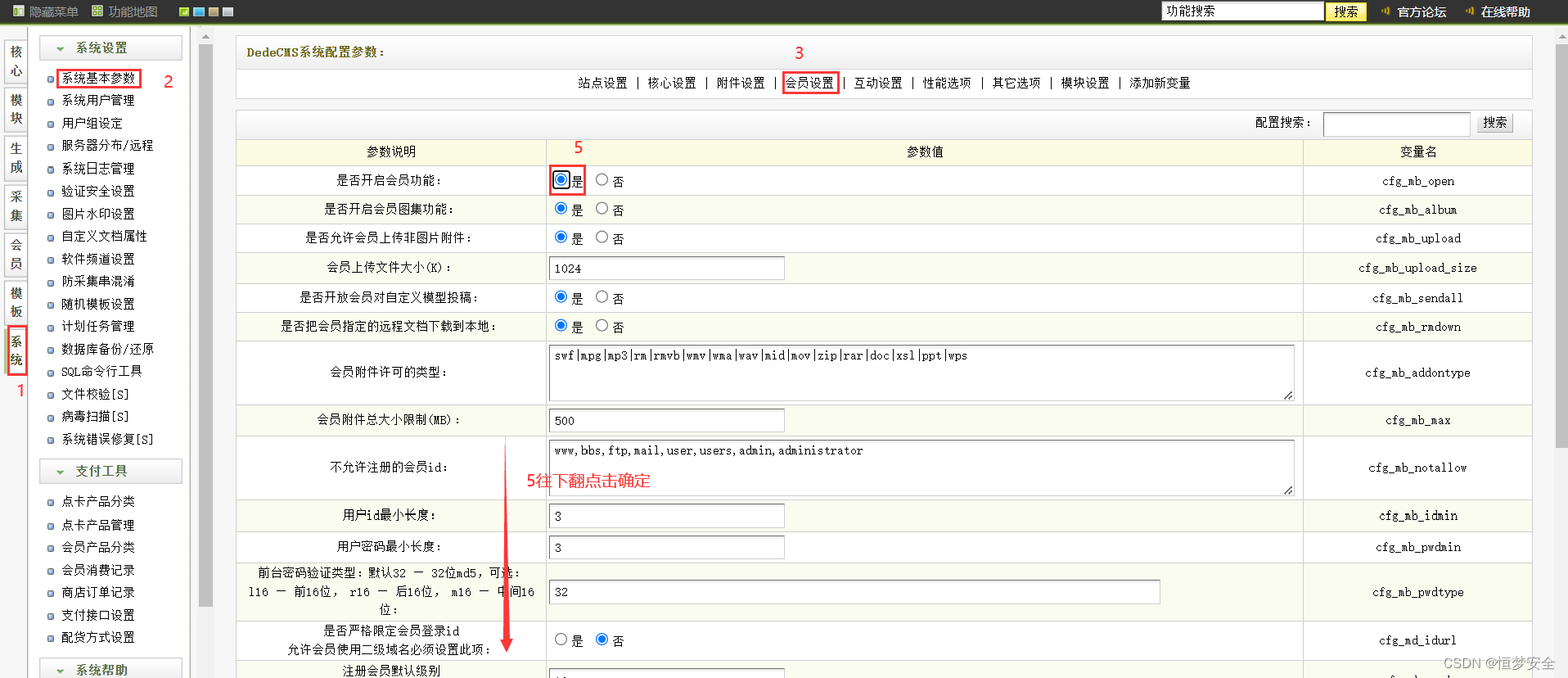Screen dimensions: 1568x678
Task: Switch to 会员 side tab
Action: [16, 255]
